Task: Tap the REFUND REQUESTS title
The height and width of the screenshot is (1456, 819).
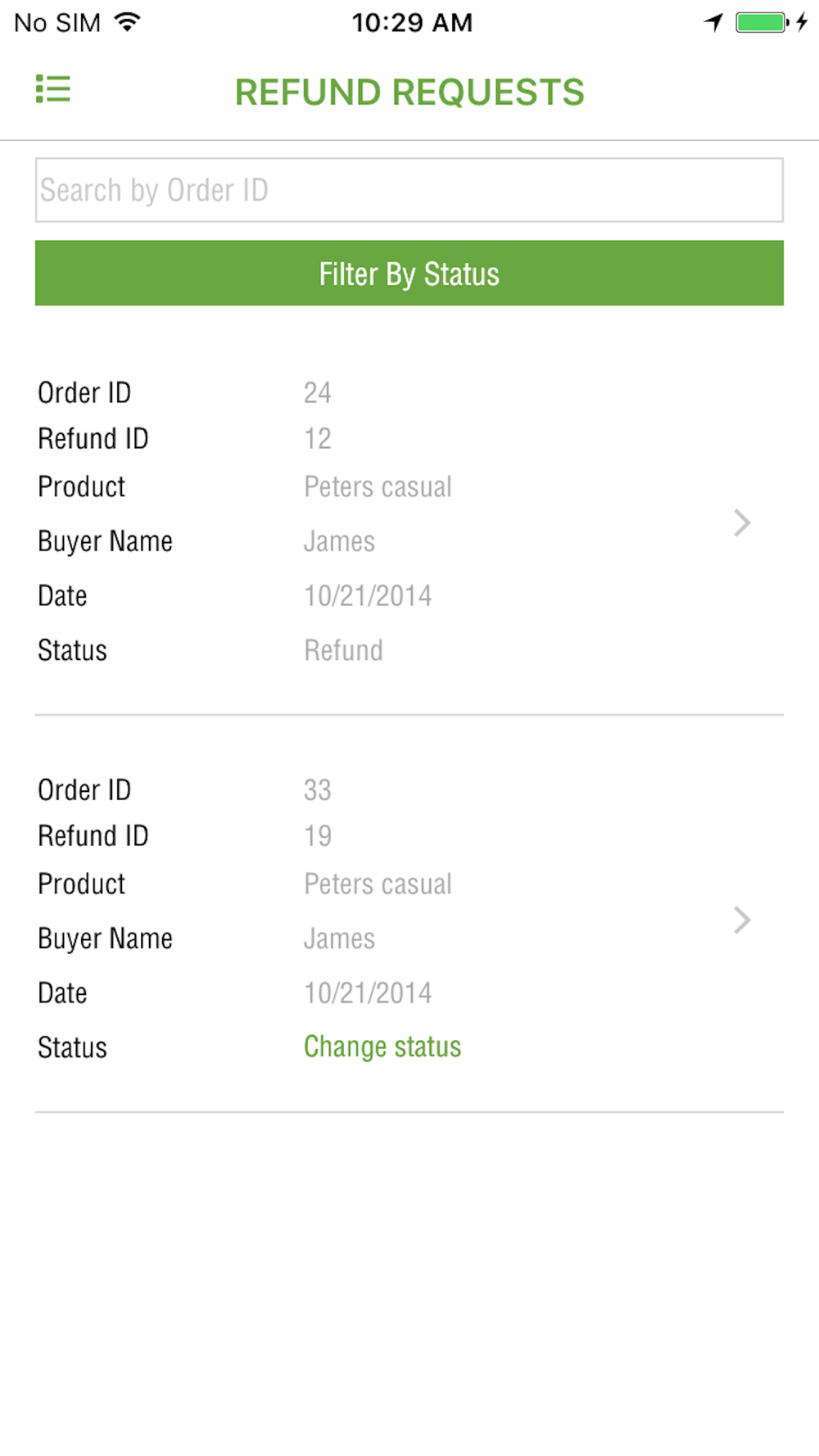Action: click(x=409, y=92)
